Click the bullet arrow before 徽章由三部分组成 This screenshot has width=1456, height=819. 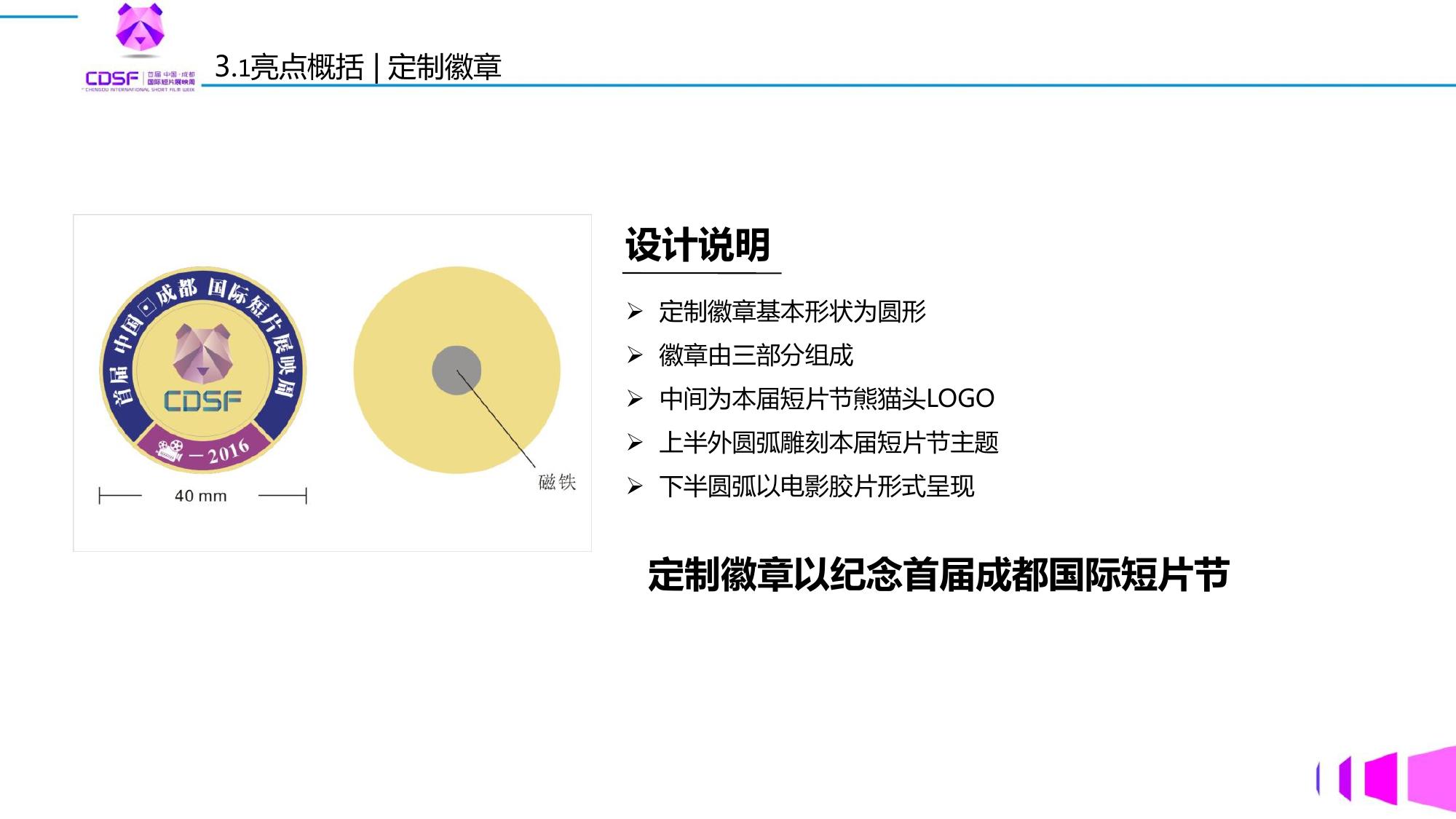coord(635,355)
